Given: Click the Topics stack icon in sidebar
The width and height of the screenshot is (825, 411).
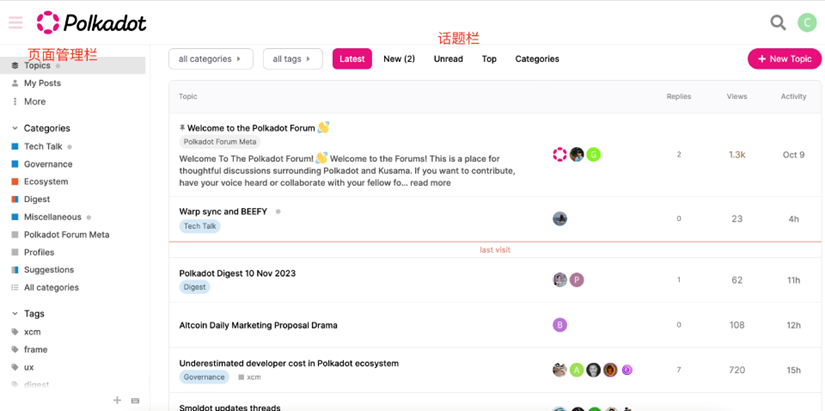Looking at the screenshot, I should (15, 66).
